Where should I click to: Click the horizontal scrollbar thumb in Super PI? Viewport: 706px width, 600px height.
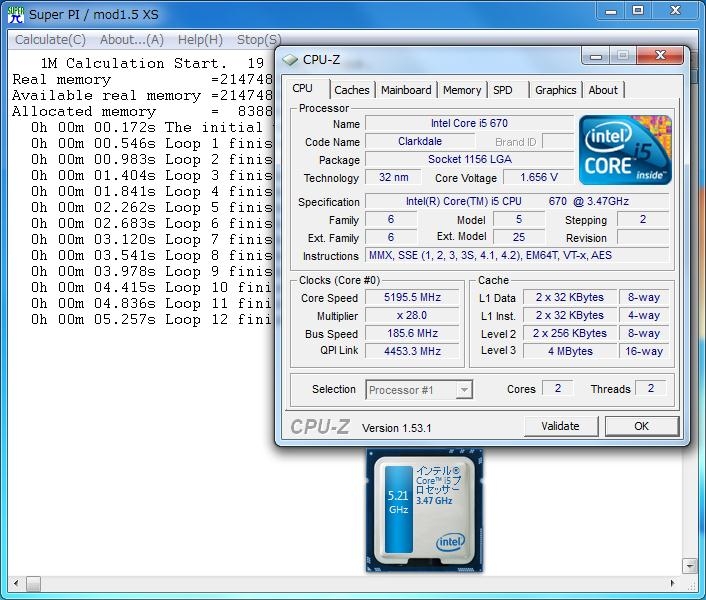(33, 584)
